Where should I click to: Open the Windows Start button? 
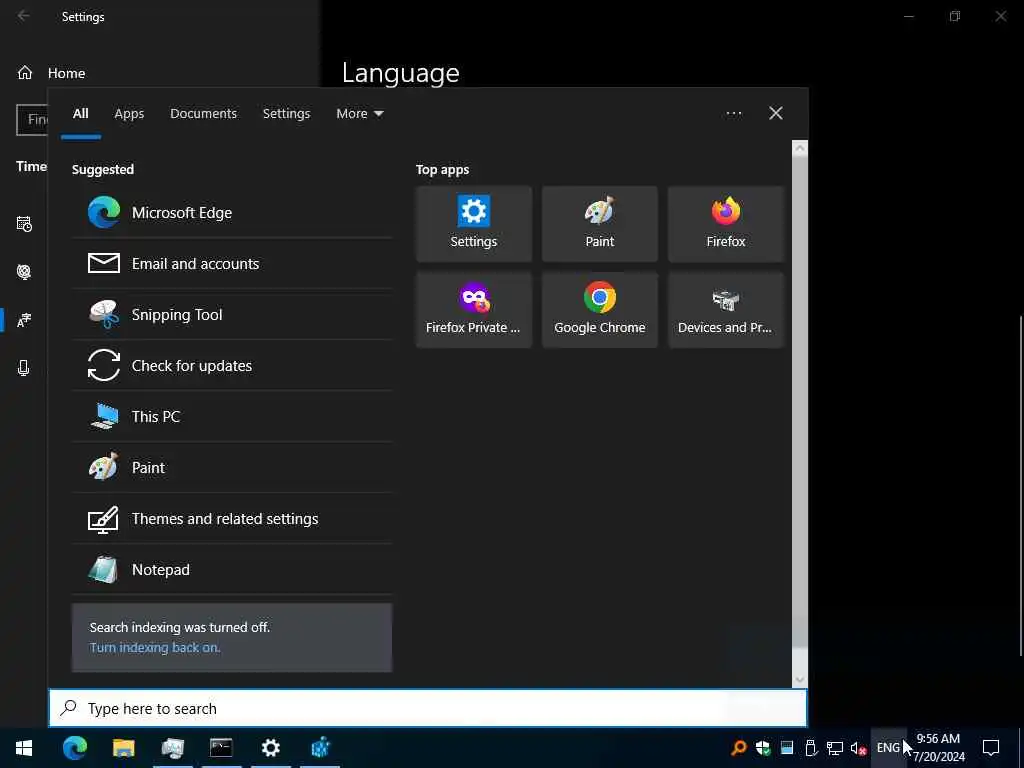coord(24,748)
